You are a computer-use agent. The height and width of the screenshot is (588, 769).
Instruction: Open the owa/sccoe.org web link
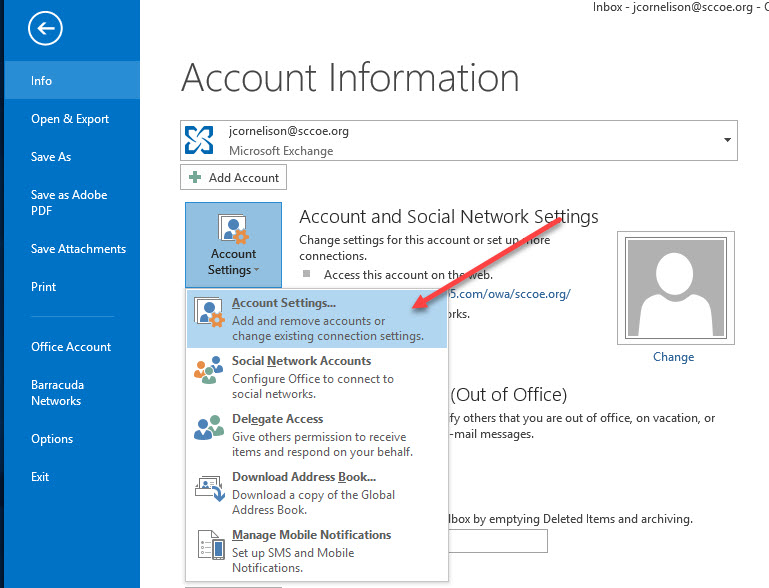pyautogui.click(x=510, y=294)
